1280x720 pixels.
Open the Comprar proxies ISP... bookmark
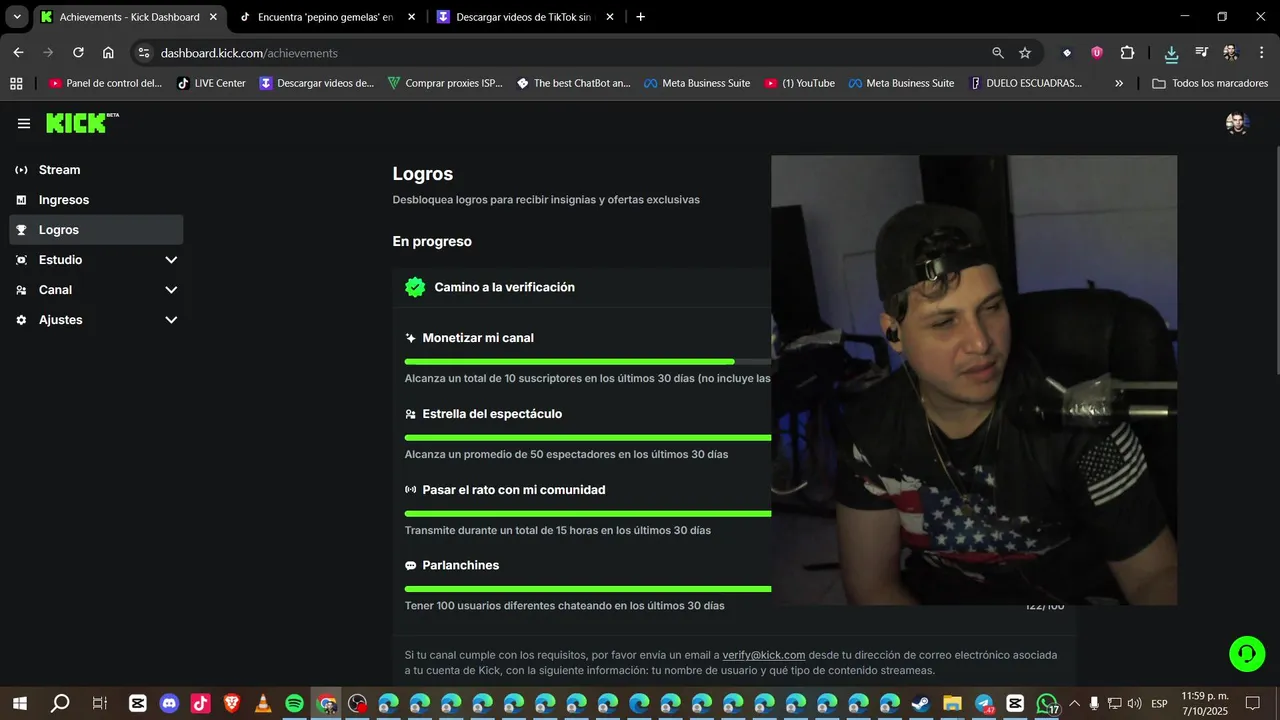coord(445,83)
